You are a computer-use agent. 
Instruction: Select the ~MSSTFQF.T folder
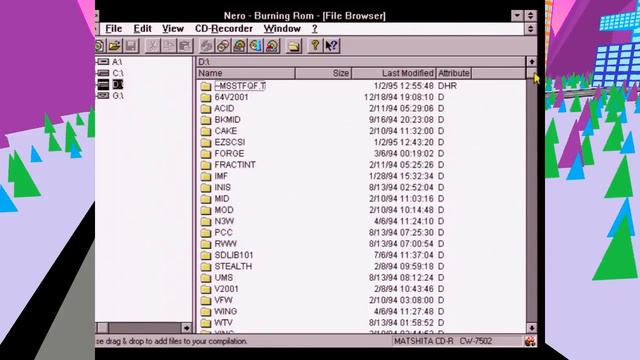(233, 86)
